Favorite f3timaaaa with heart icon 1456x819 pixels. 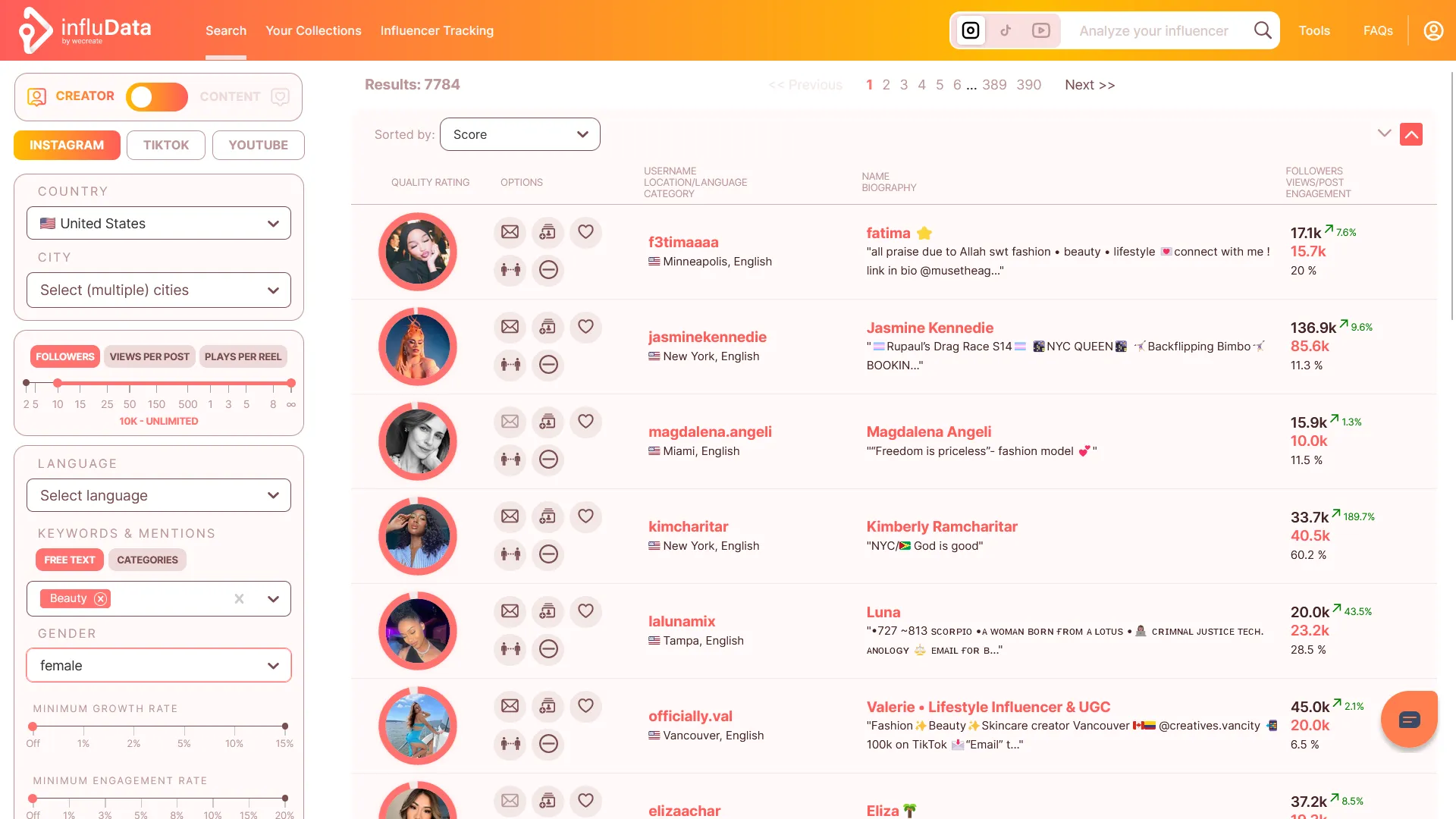[x=585, y=232]
